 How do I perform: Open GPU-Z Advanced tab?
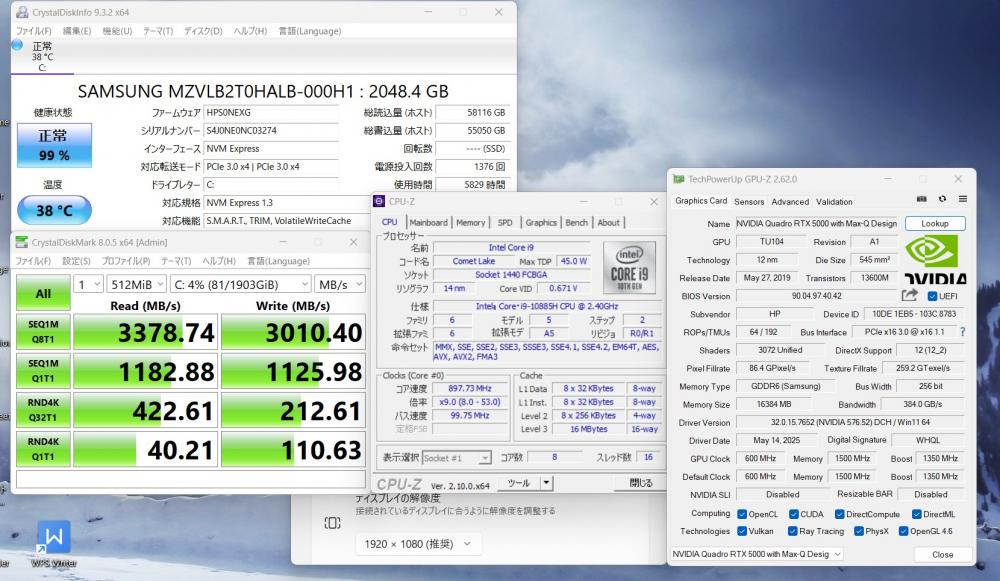[x=790, y=202]
